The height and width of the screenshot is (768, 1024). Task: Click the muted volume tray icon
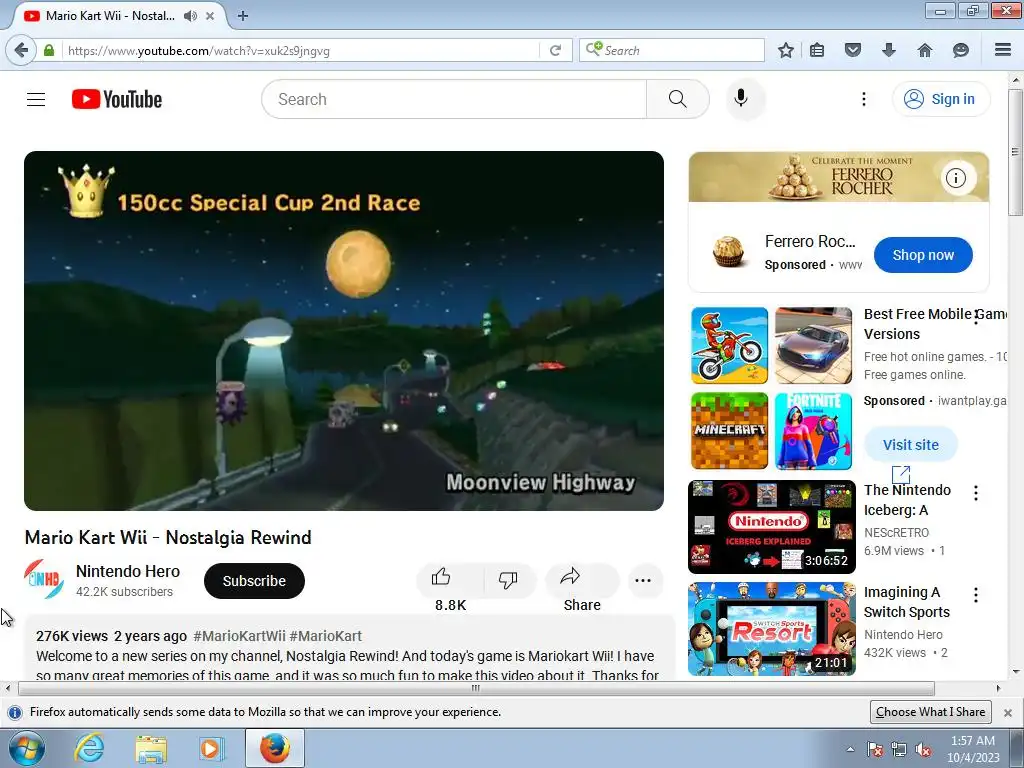tap(923, 750)
